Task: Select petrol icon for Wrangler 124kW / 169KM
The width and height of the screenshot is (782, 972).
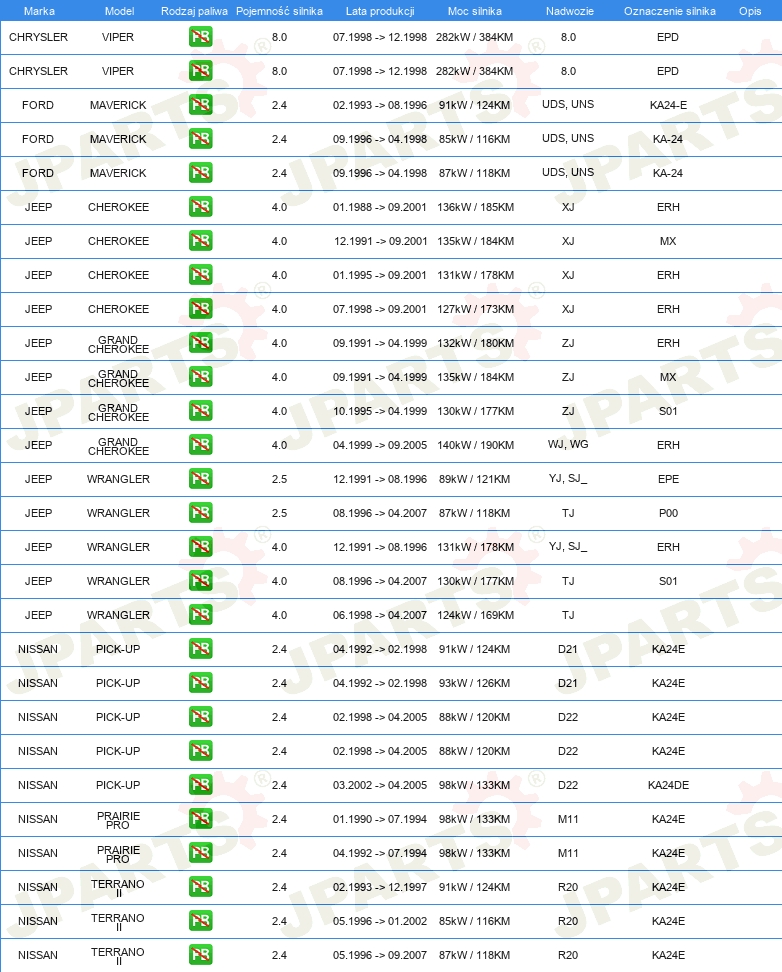Action: [x=200, y=615]
